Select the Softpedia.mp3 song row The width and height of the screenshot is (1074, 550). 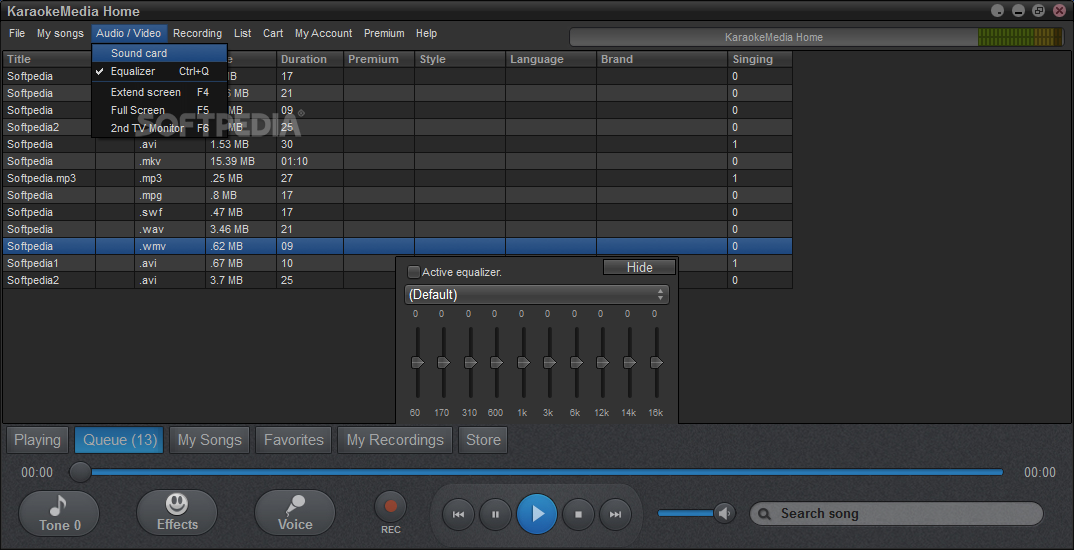398,178
